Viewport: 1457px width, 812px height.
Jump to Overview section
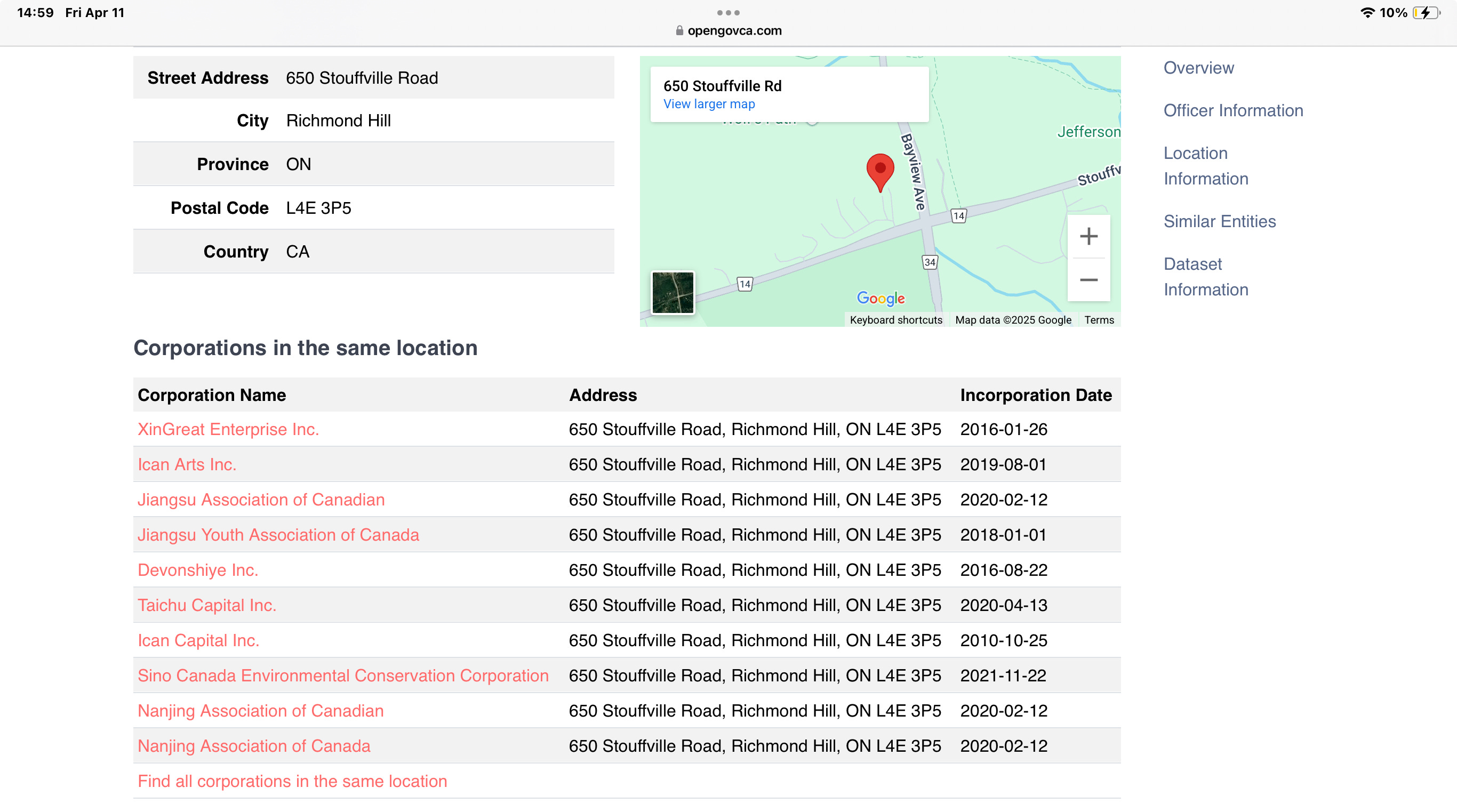point(1198,68)
